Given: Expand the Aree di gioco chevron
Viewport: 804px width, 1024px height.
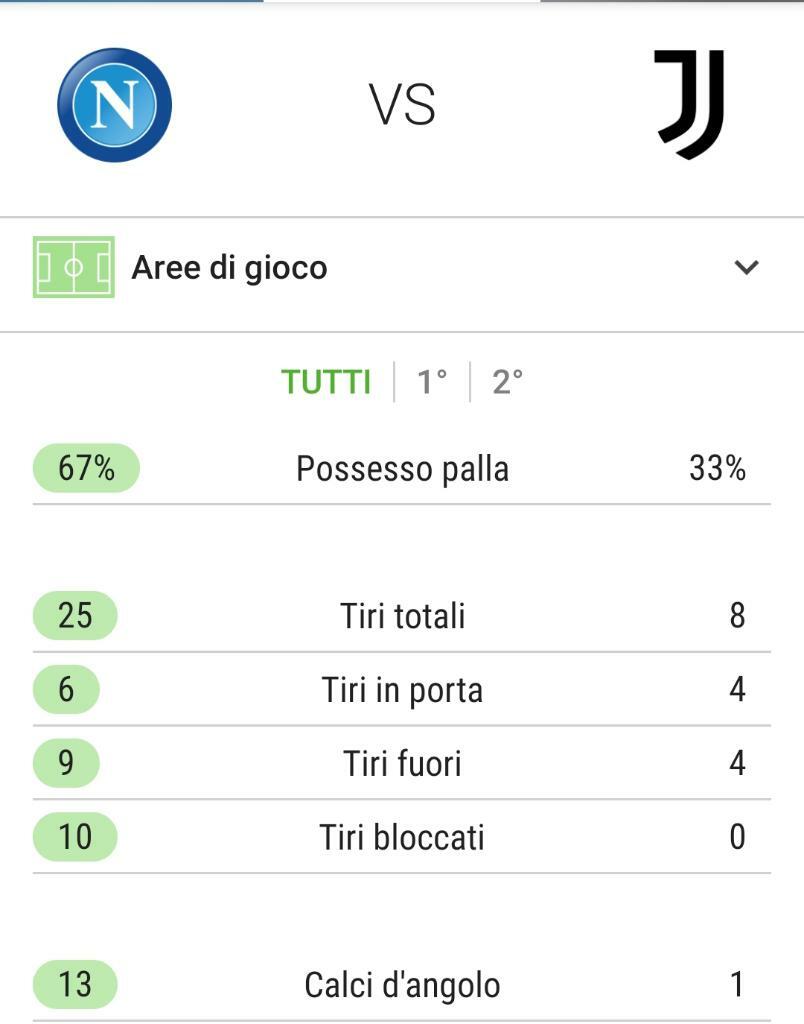Looking at the screenshot, I should pyautogui.click(x=746, y=266).
